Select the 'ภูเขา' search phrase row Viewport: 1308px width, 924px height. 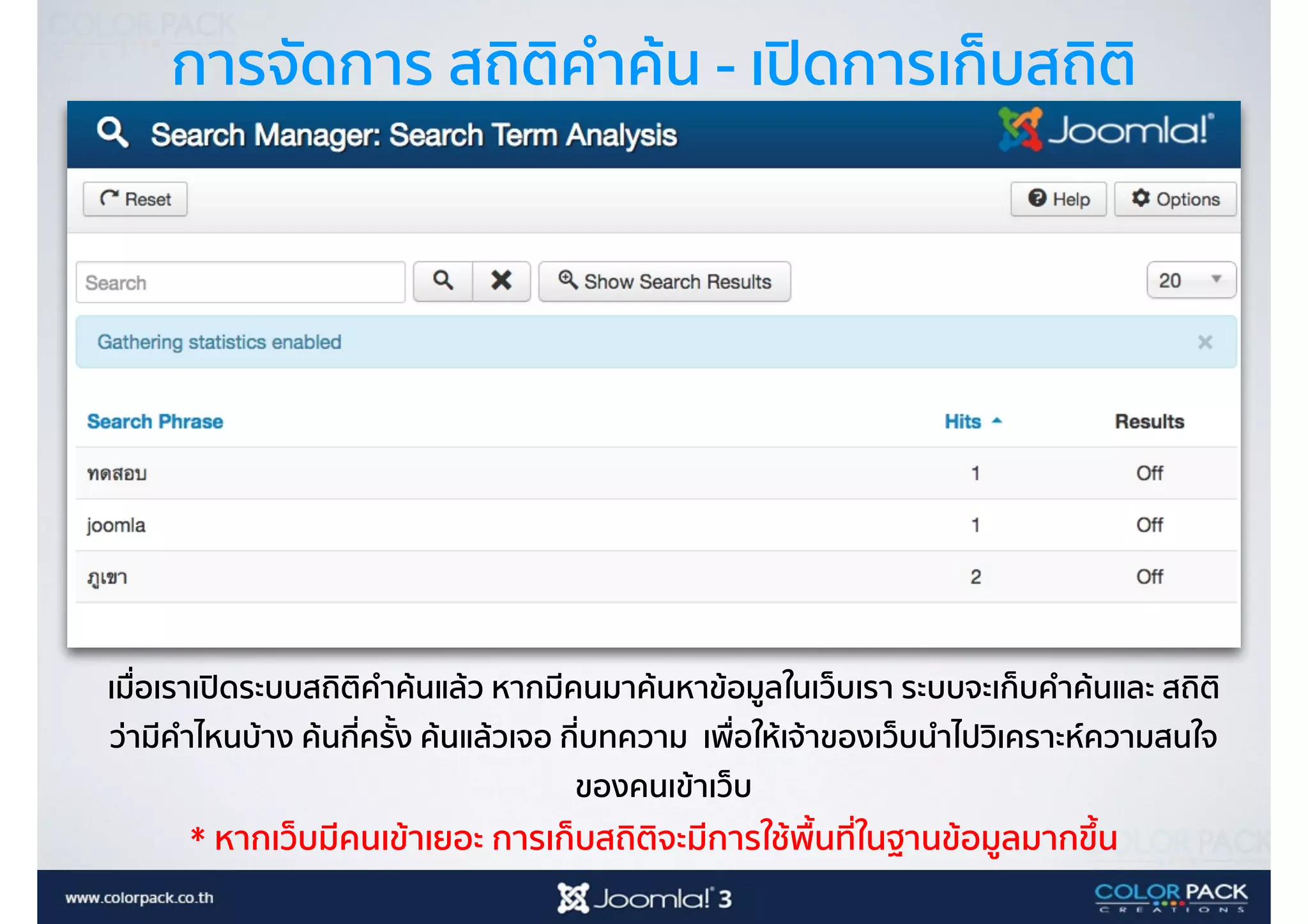[x=656, y=577]
